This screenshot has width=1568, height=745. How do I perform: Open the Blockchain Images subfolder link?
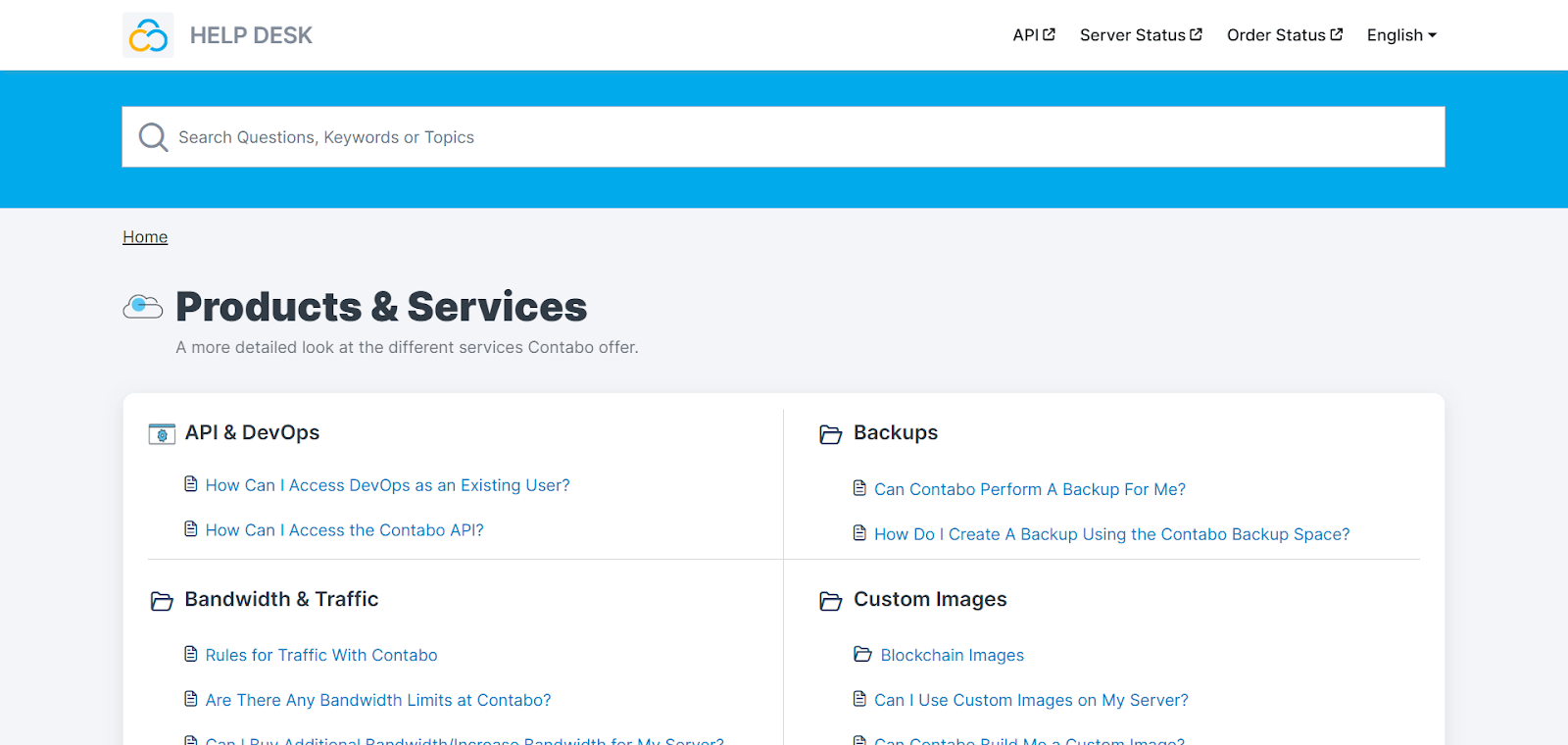pyautogui.click(x=953, y=655)
